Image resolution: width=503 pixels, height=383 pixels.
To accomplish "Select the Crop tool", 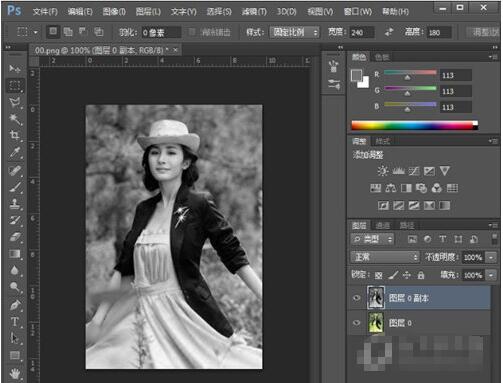I will pos(15,135).
